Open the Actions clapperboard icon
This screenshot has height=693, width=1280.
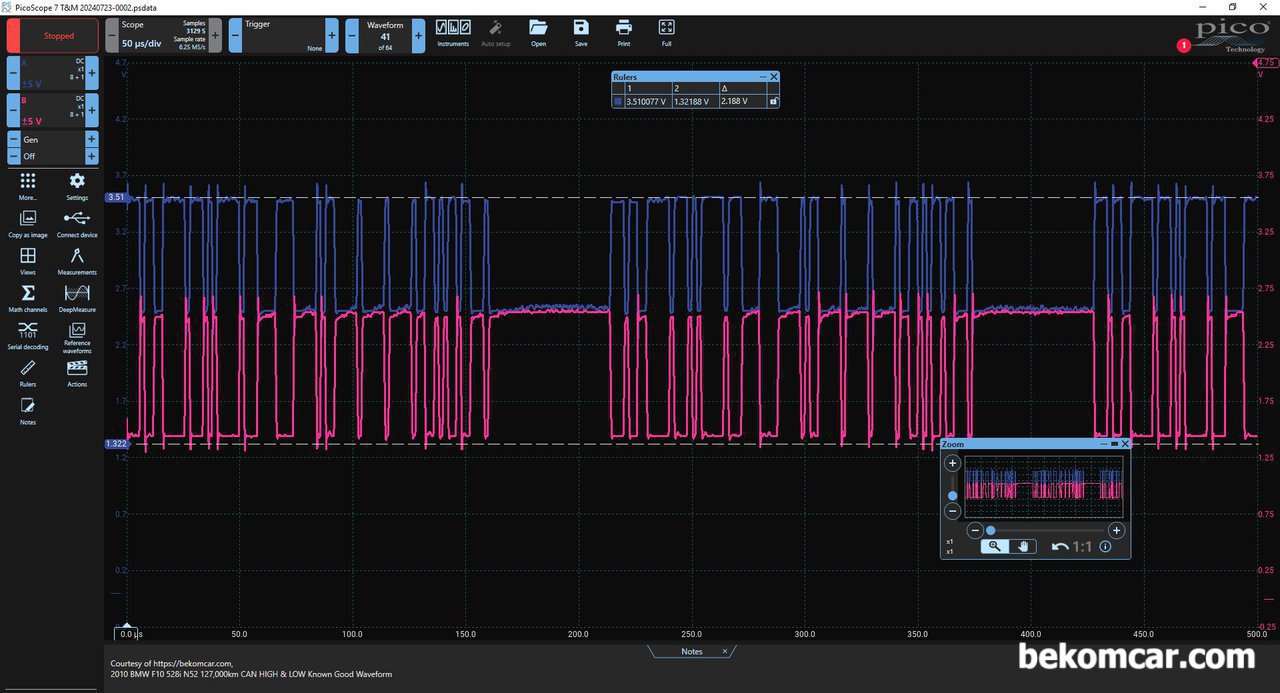pos(77,371)
